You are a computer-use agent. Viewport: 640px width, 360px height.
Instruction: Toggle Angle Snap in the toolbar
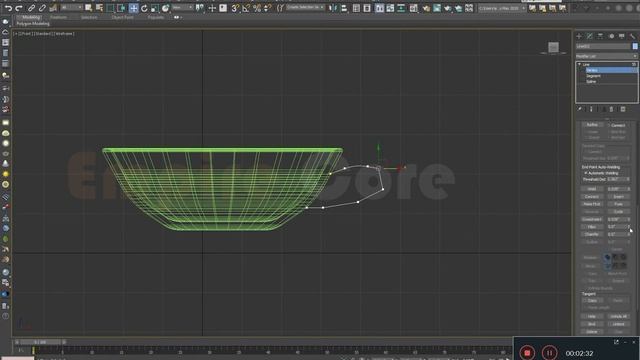(x=246, y=8)
